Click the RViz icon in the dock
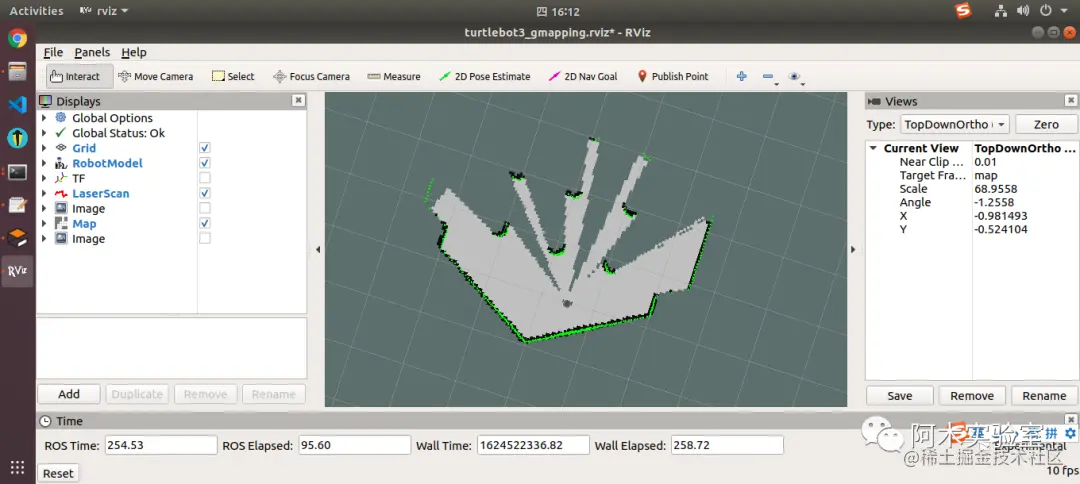 [x=17, y=271]
